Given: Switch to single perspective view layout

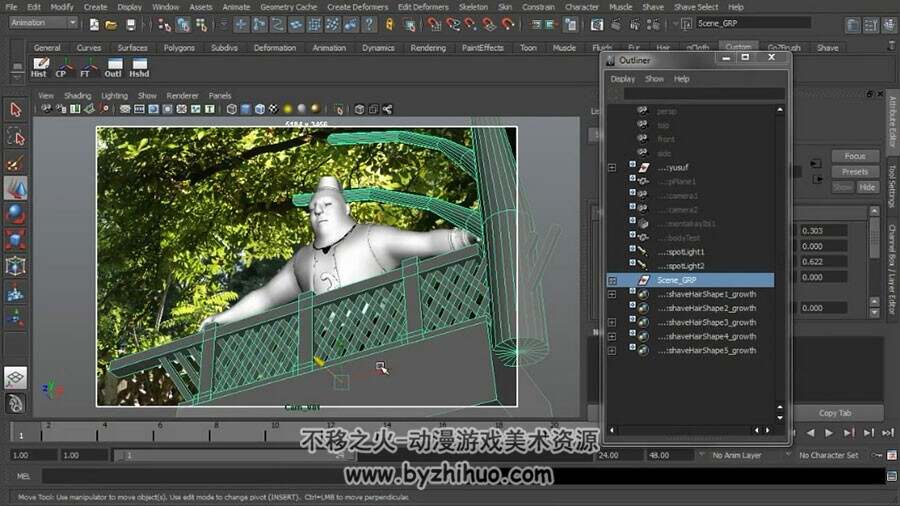Looking at the screenshot, I should pyautogui.click(x=15, y=377).
